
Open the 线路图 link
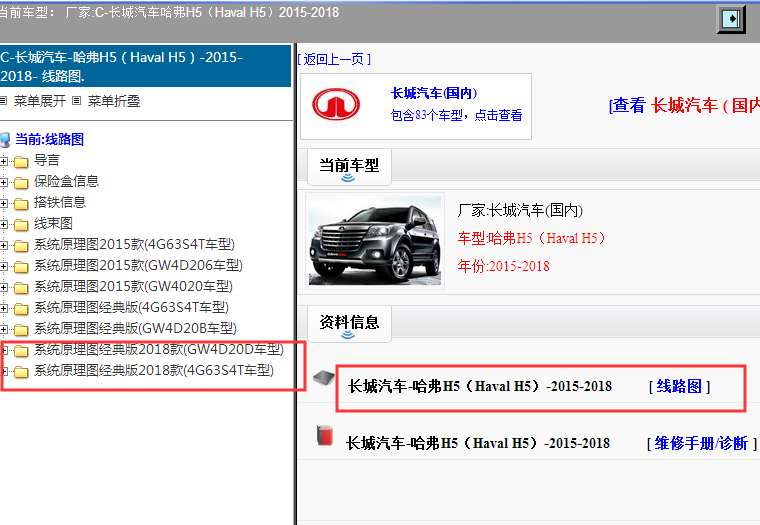(679, 386)
